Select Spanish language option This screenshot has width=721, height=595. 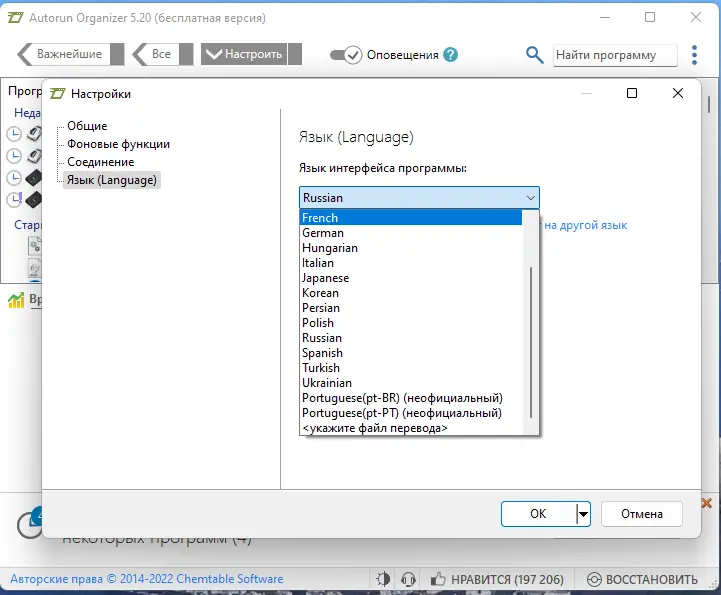point(411,353)
